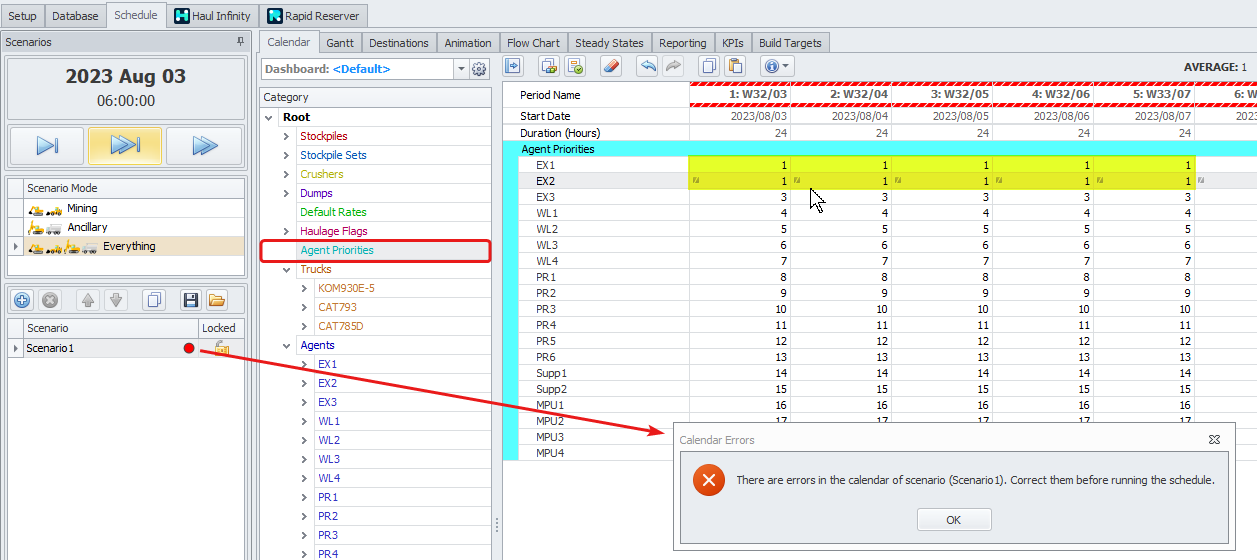Open the Haul Infinity tab

[212, 16]
